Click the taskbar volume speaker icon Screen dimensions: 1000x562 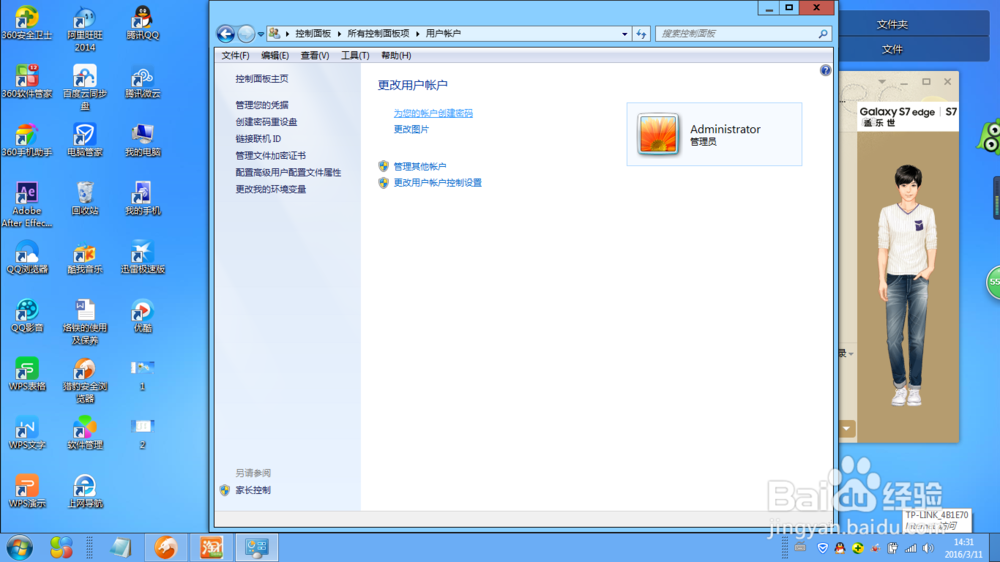click(x=928, y=548)
